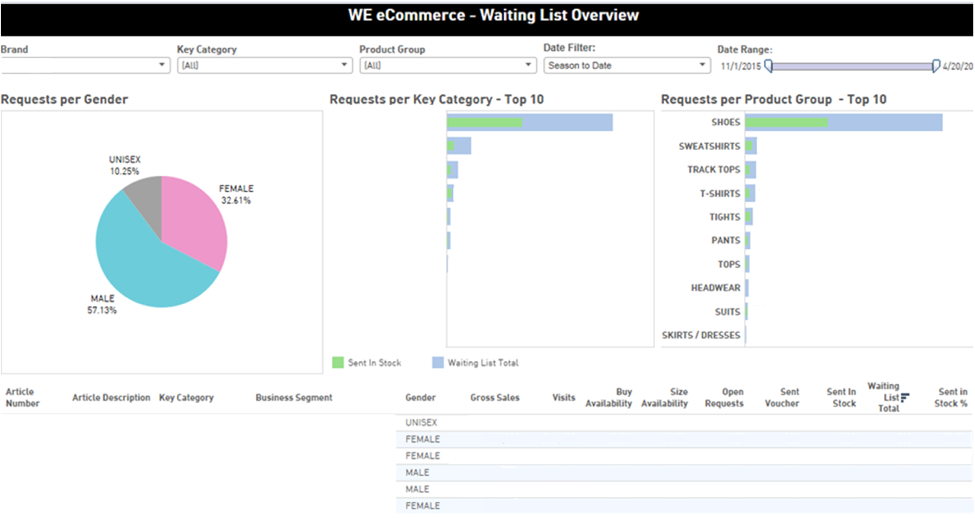Open the Product Group filter dropdown

click(x=447, y=65)
